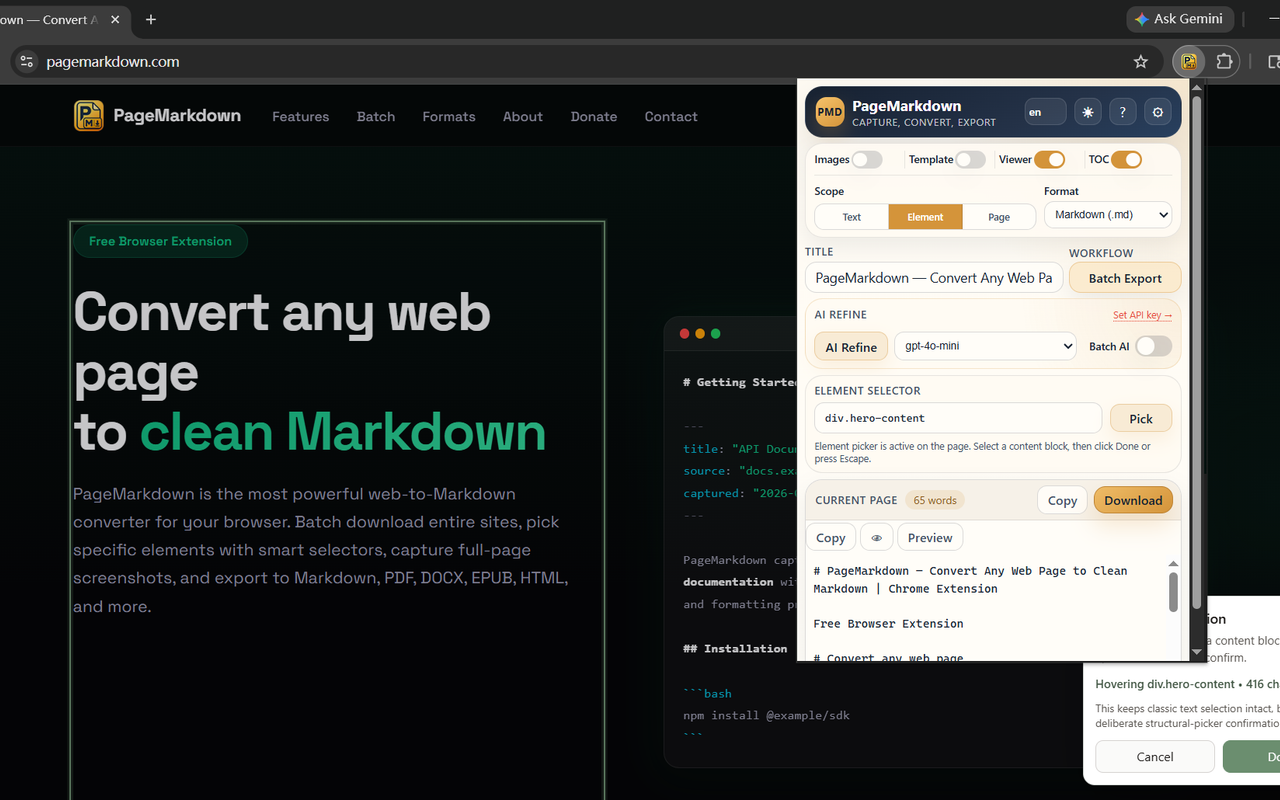
Task: Select the Text scope option
Action: click(x=852, y=217)
